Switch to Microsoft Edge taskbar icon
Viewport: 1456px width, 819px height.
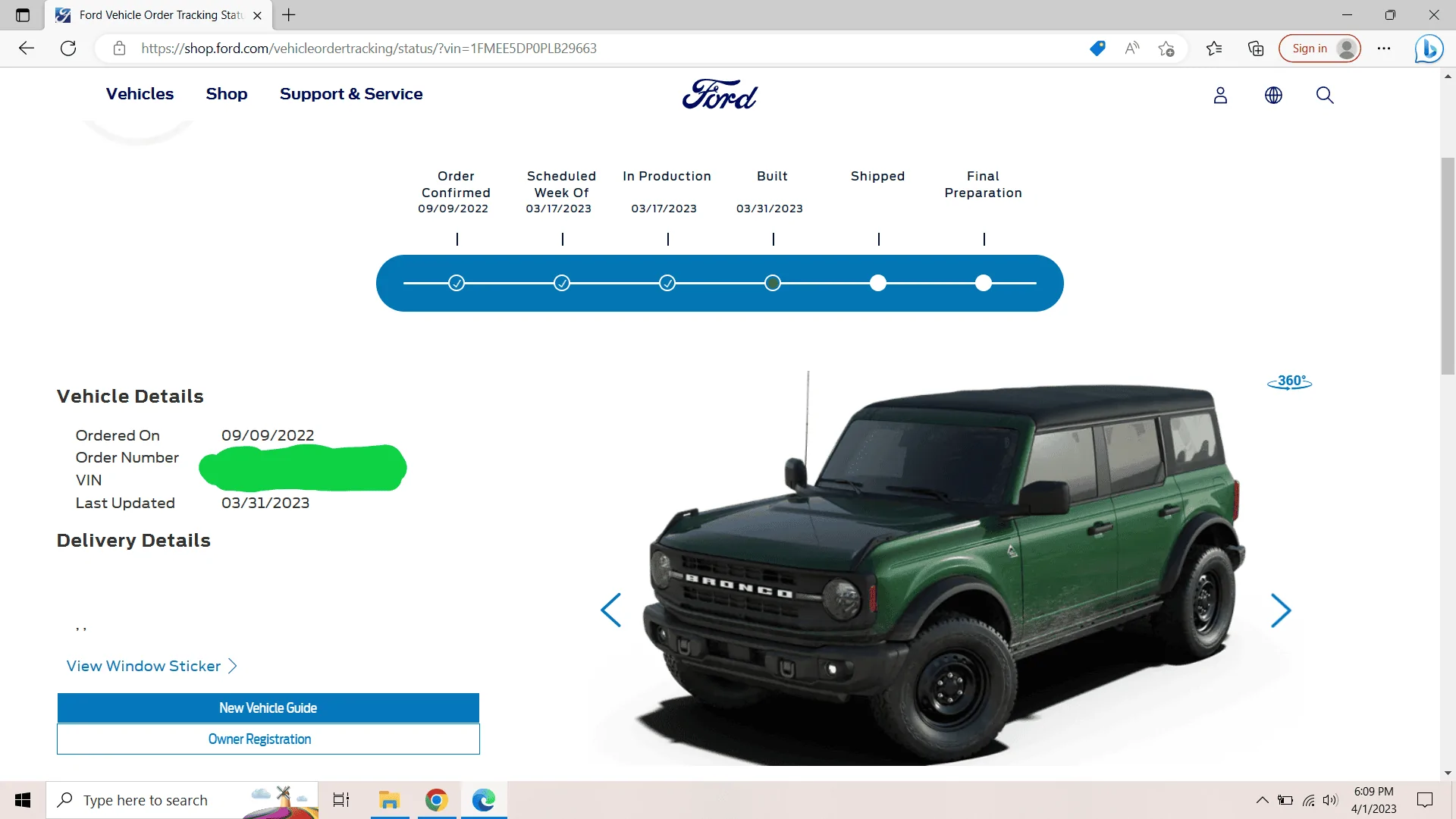[484, 800]
